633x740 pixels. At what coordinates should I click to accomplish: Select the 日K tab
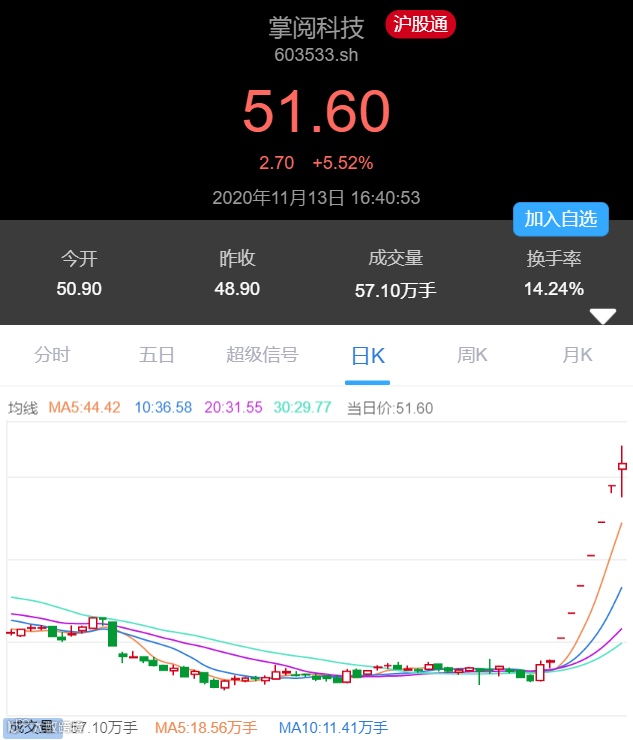368,355
